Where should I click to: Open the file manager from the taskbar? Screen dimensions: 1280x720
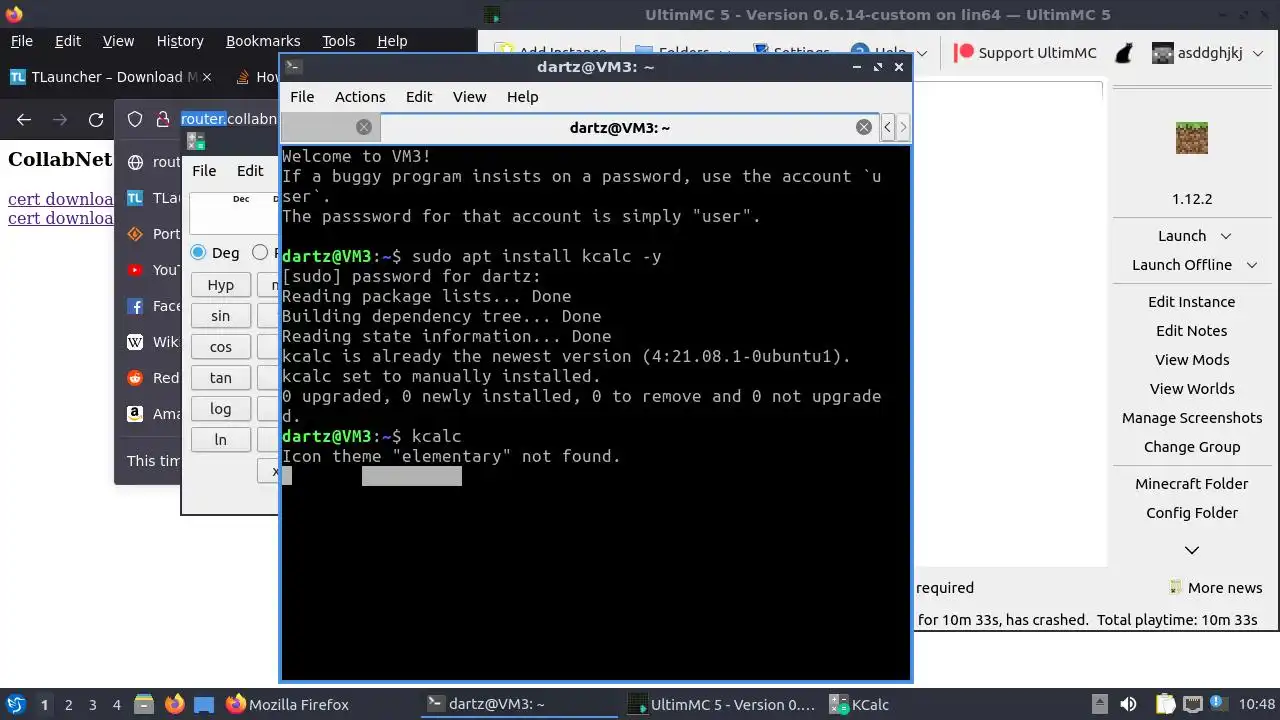point(143,704)
